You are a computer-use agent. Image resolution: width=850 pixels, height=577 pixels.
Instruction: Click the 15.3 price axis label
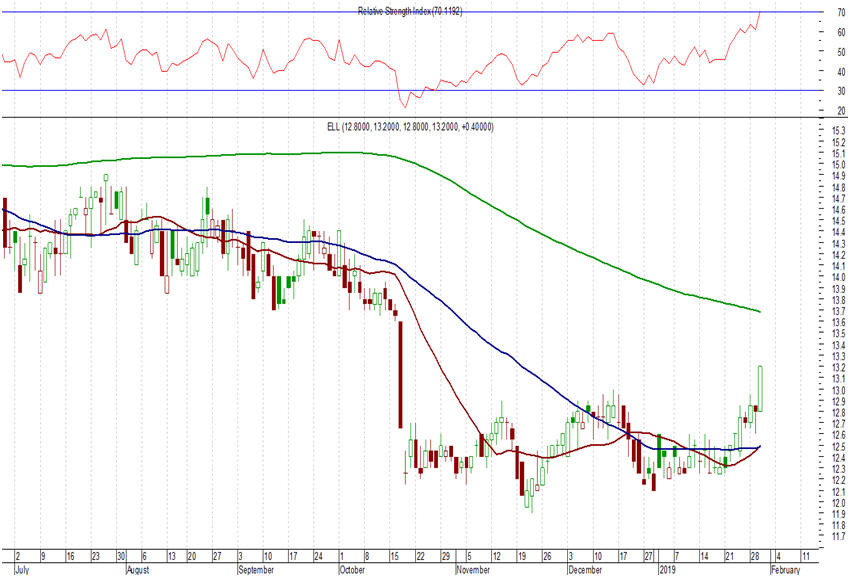coord(839,131)
